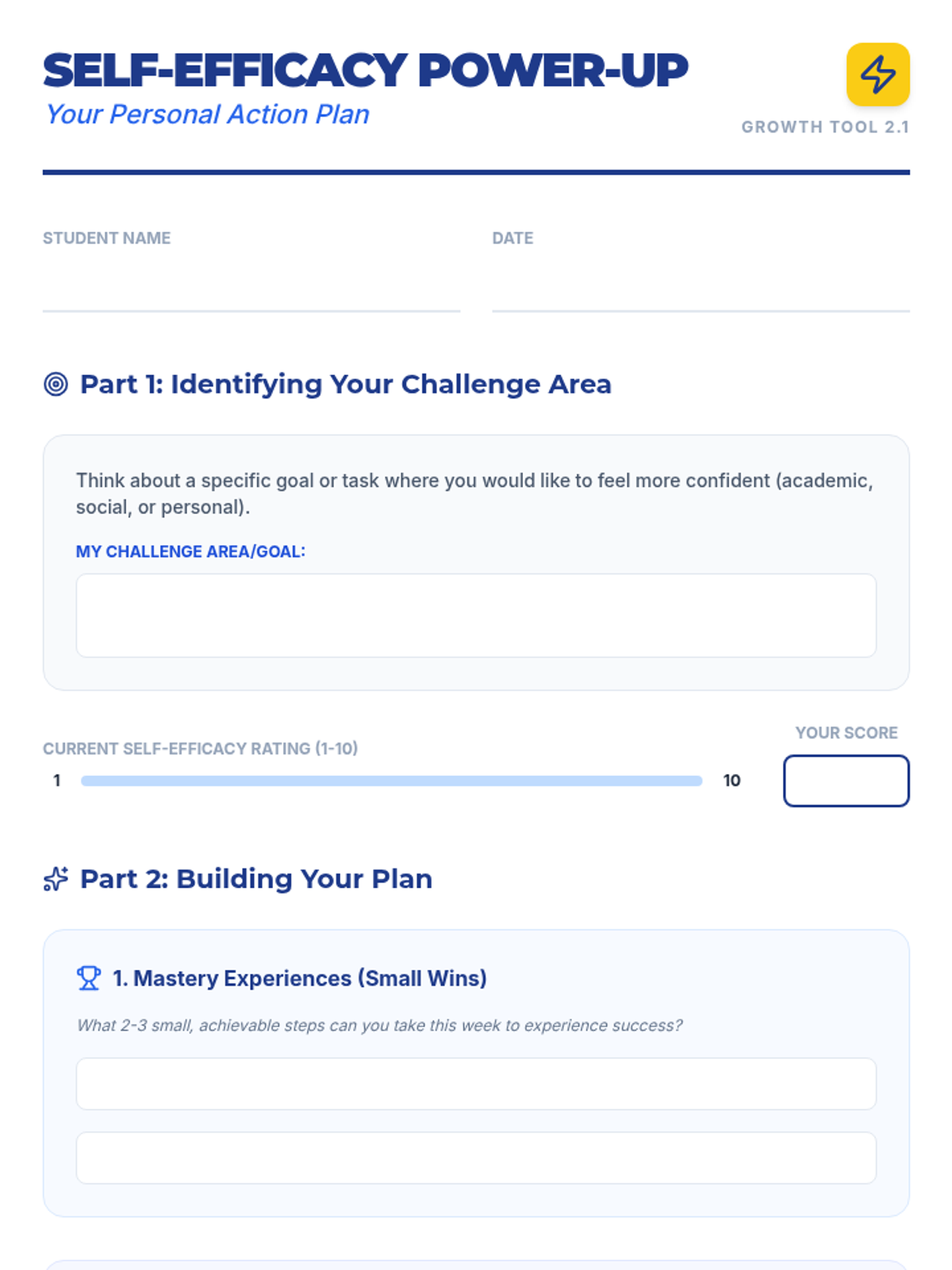Select the Part 2: Building Your Plan heading

[x=256, y=879]
